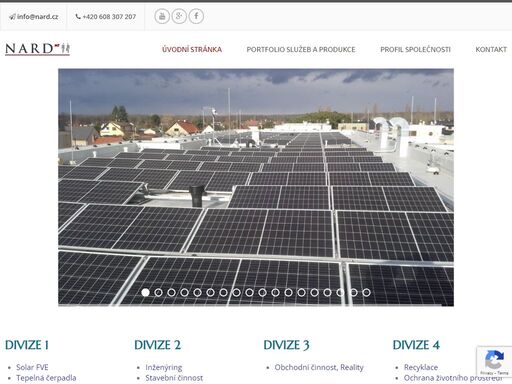Select the last slider pagination dot
The width and height of the screenshot is (512, 384).
366,292
